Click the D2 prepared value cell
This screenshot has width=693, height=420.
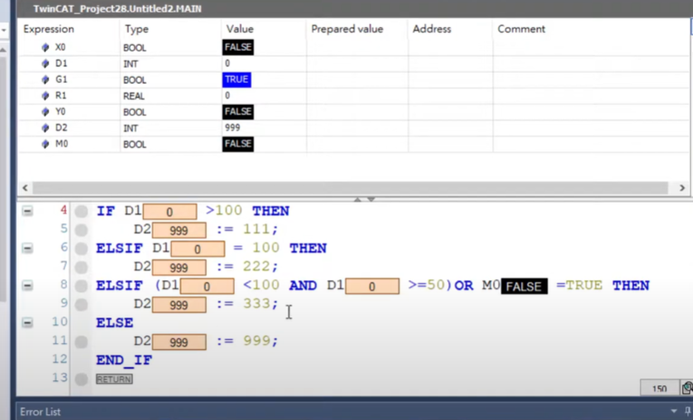point(355,128)
